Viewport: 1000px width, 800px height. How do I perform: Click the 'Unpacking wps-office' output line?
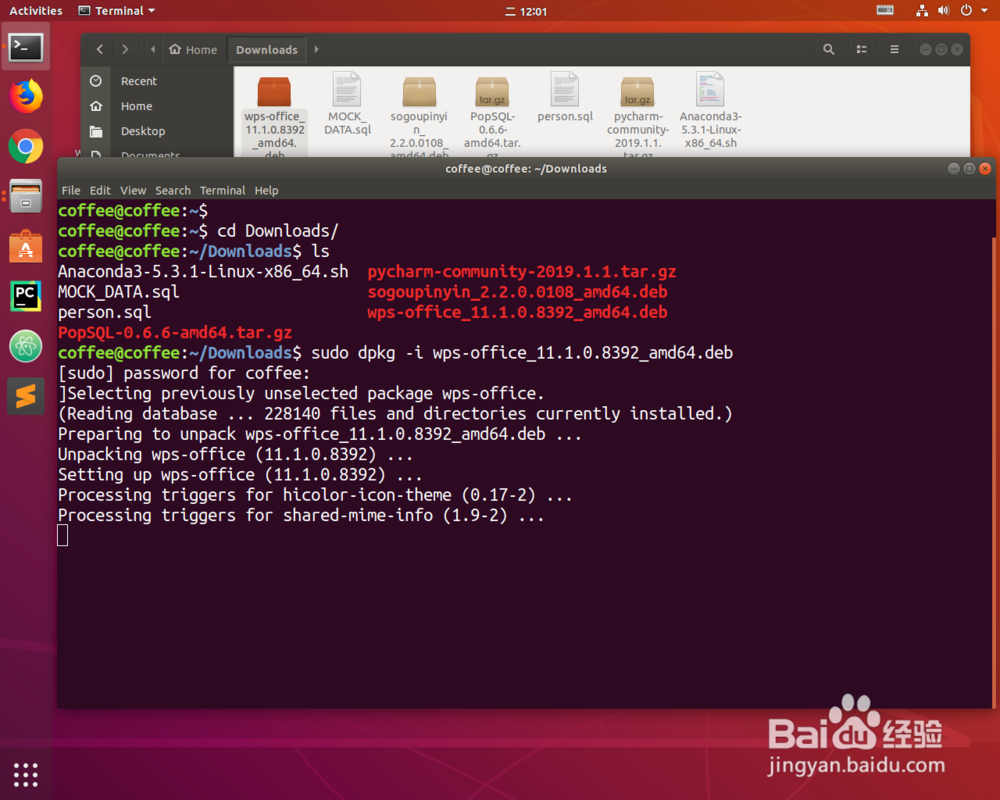235,455
